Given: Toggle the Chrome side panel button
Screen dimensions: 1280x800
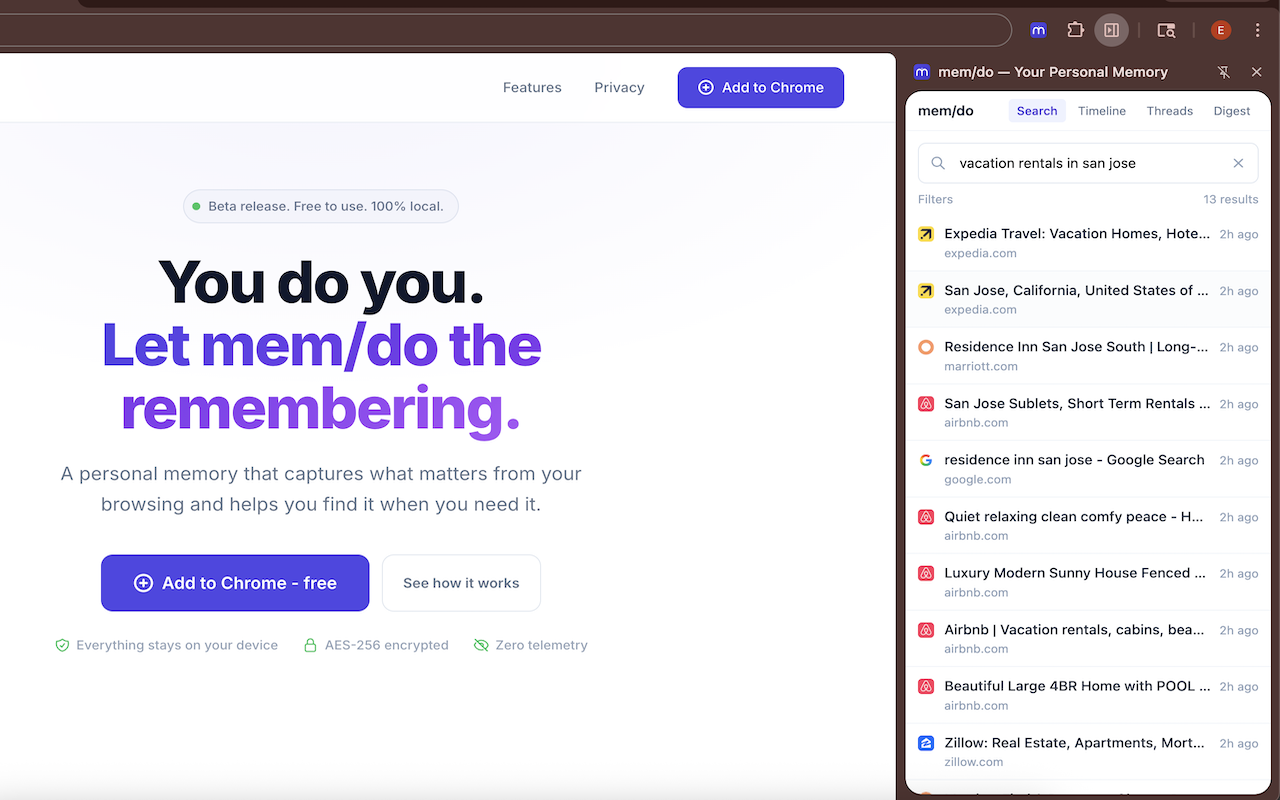Looking at the screenshot, I should [1111, 30].
